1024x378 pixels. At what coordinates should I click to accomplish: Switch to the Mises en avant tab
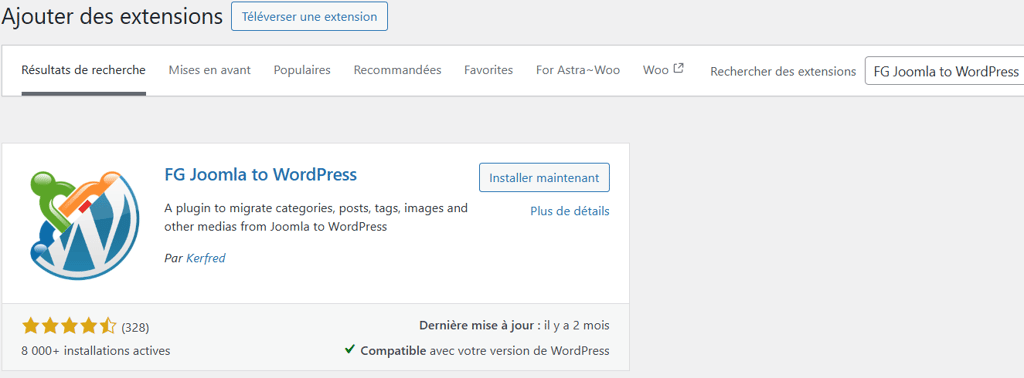pos(210,70)
